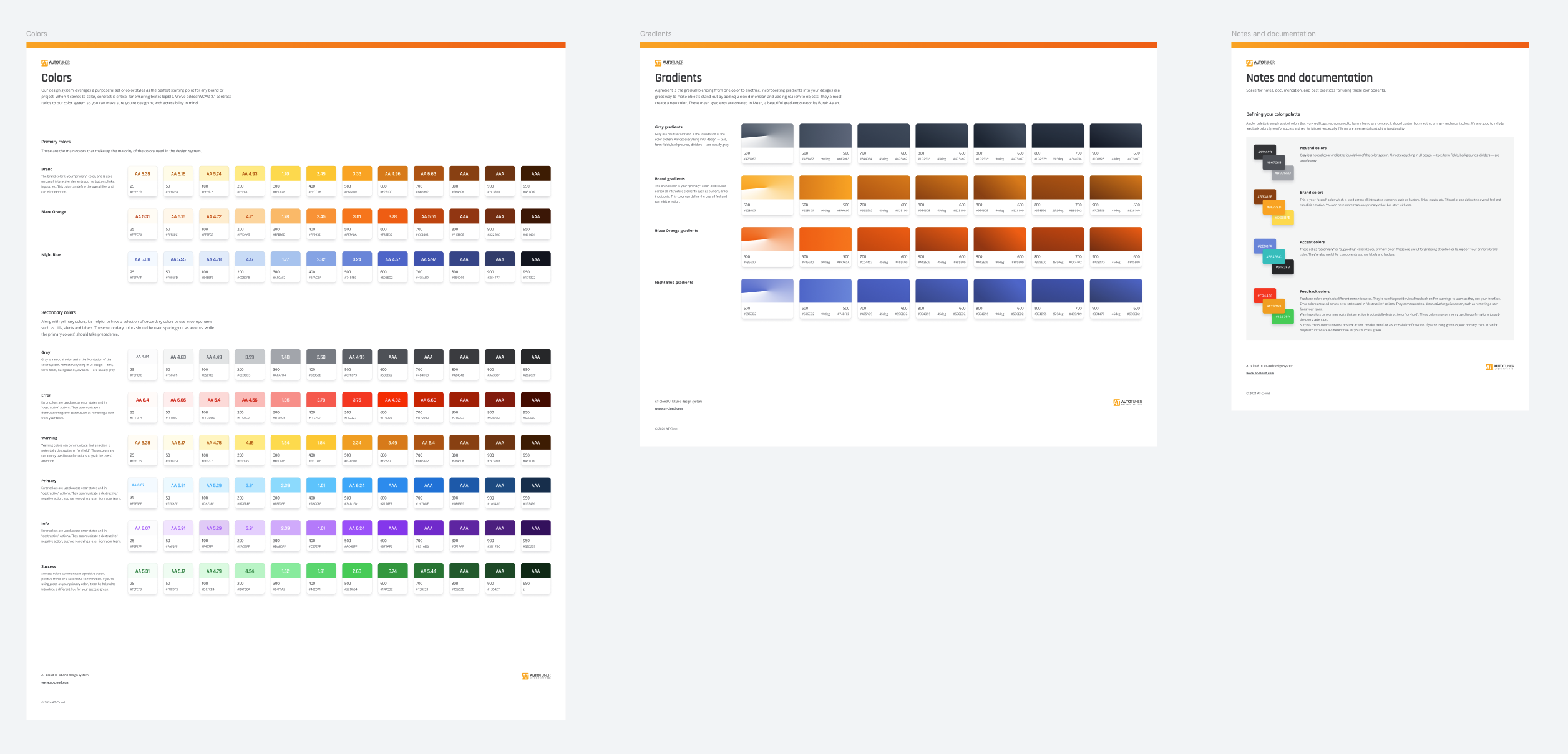The width and height of the screenshot is (1568, 754).
Task: Select the Night Blue gradient 900 to 600 card
Action: coord(1116,299)
